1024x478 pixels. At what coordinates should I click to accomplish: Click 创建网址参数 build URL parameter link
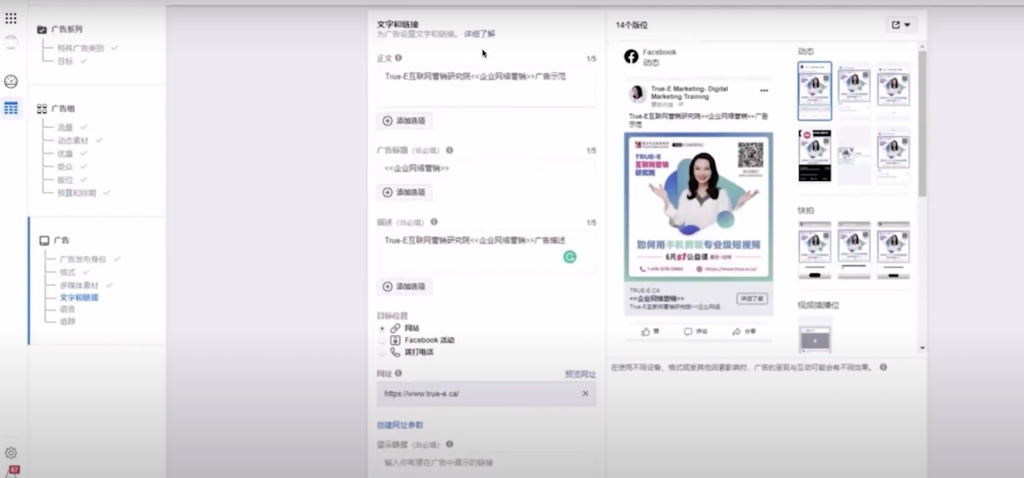pos(400,425)
